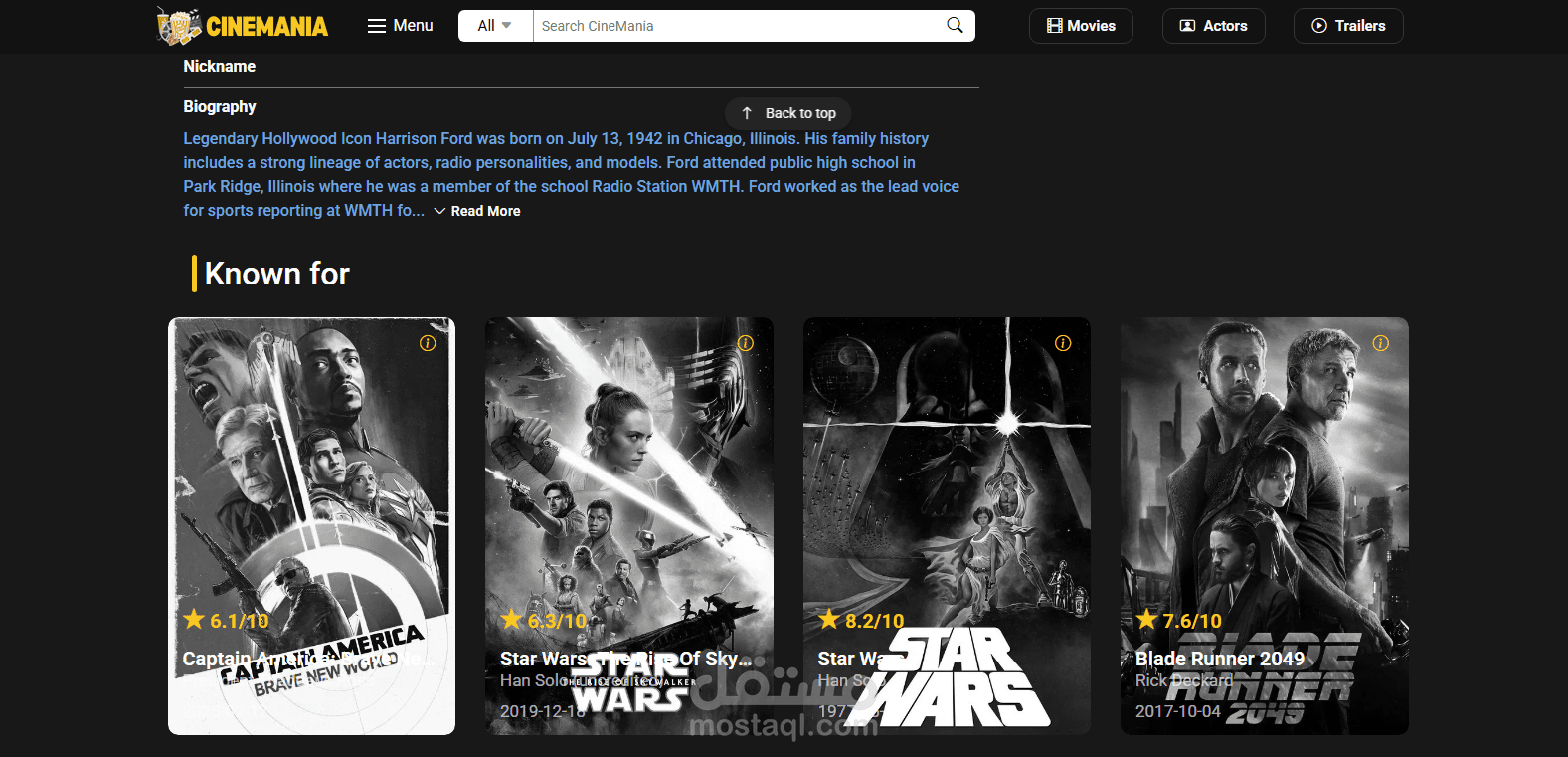Click info icon on Captain America card
Screen dimensions: 1568x757
428,343
